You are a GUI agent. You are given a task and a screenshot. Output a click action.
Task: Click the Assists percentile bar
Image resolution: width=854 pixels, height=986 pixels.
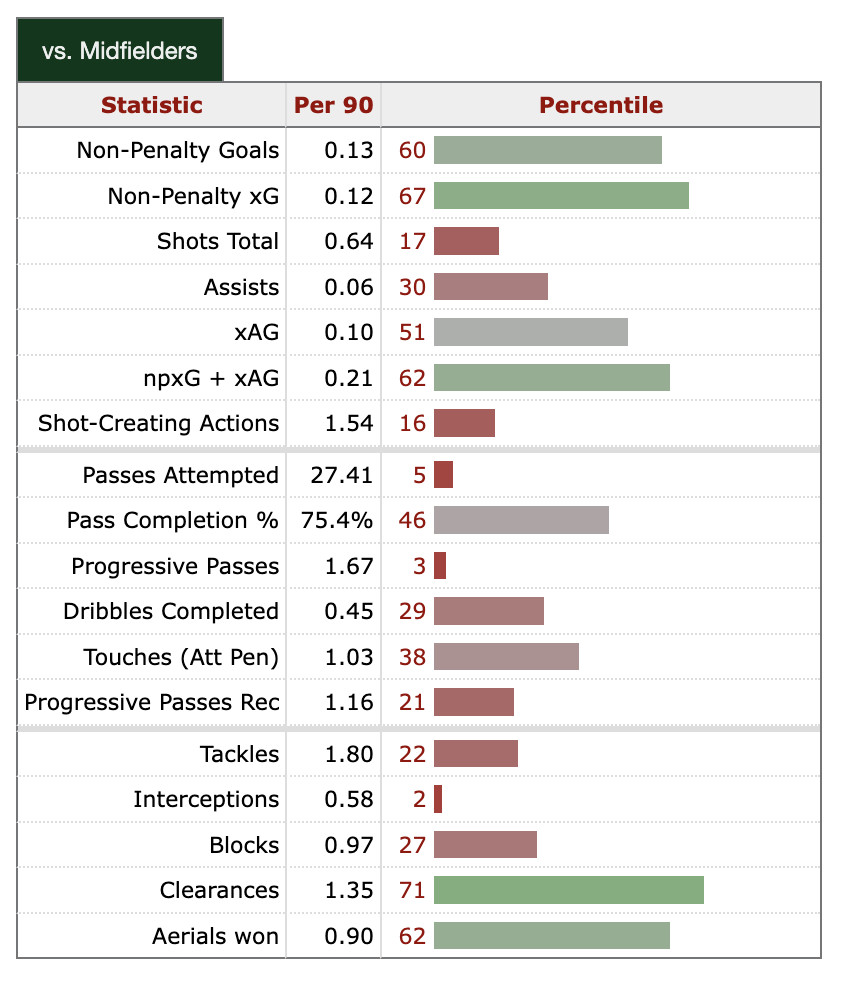491,288
